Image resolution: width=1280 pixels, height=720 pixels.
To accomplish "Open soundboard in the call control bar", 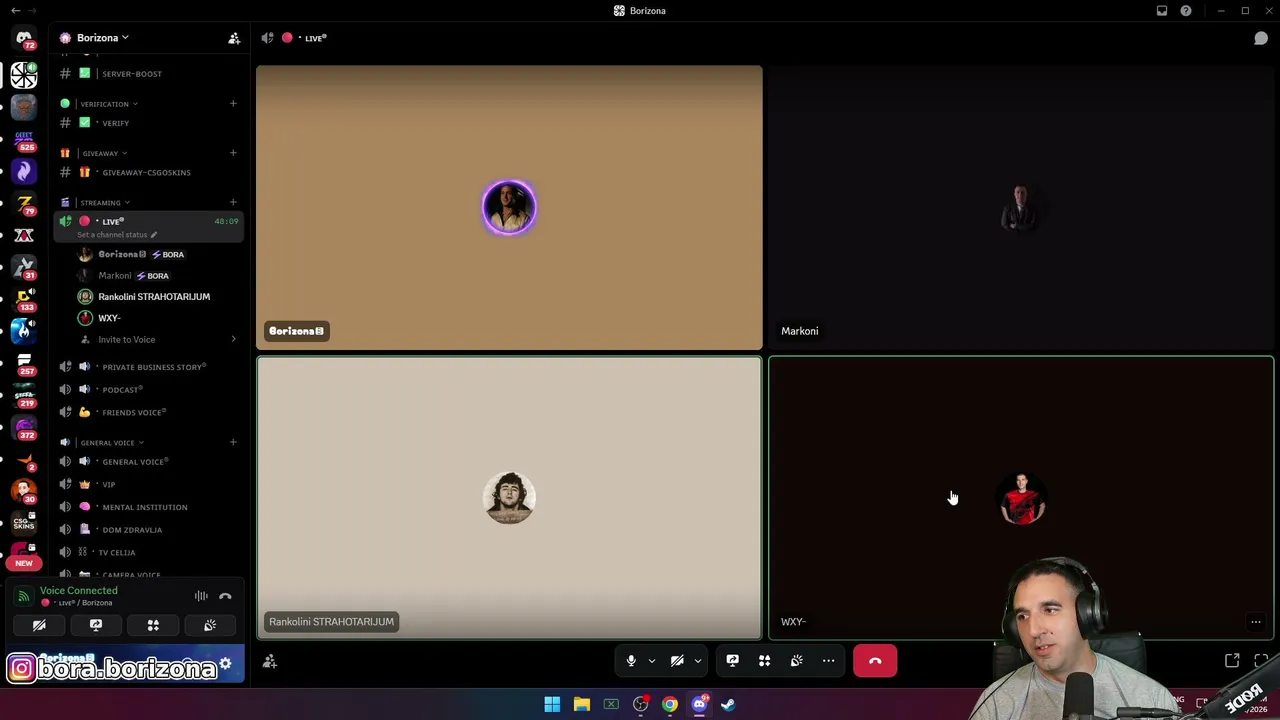I will (x=796, y=661).
